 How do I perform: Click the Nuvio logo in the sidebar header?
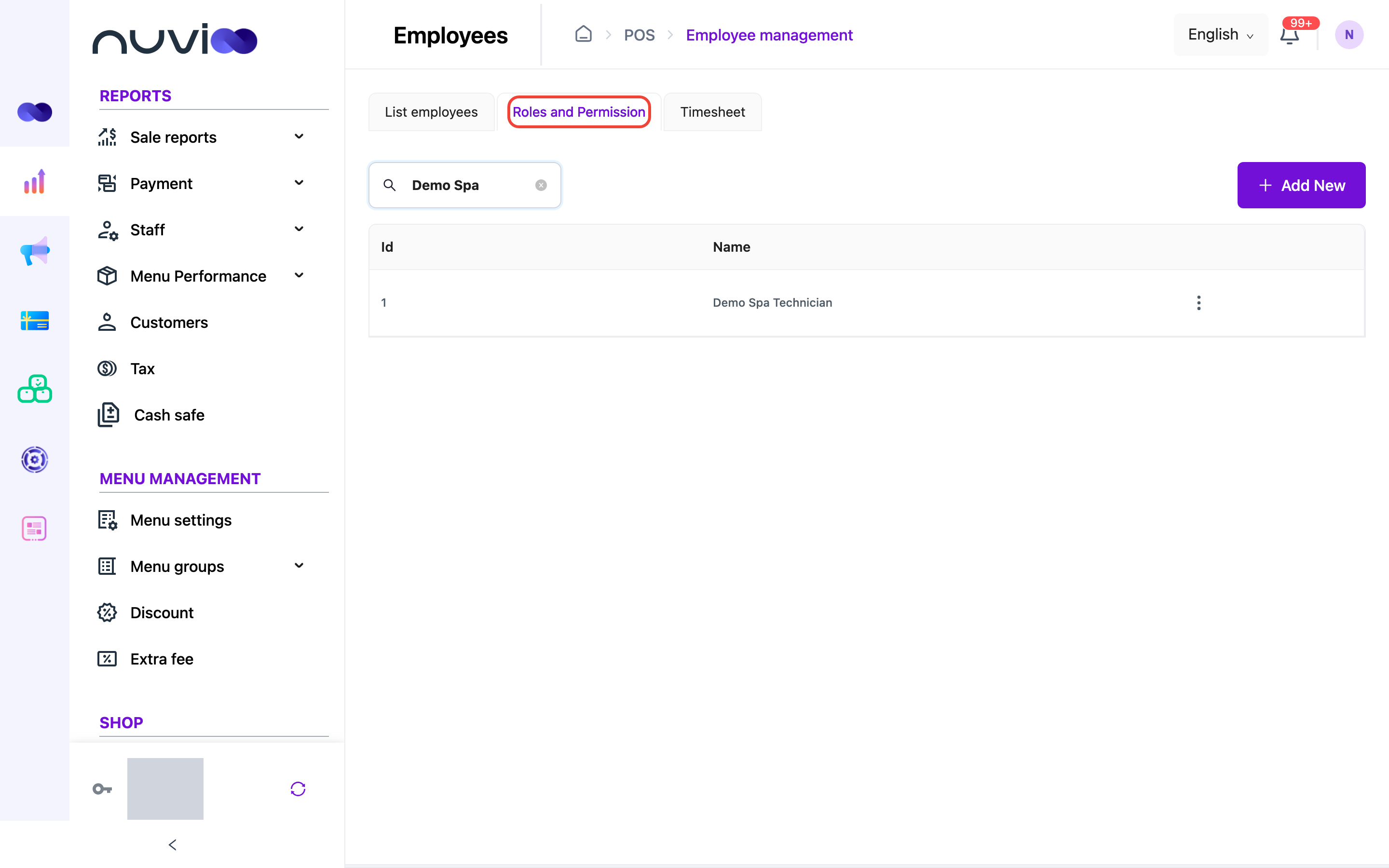175,39
